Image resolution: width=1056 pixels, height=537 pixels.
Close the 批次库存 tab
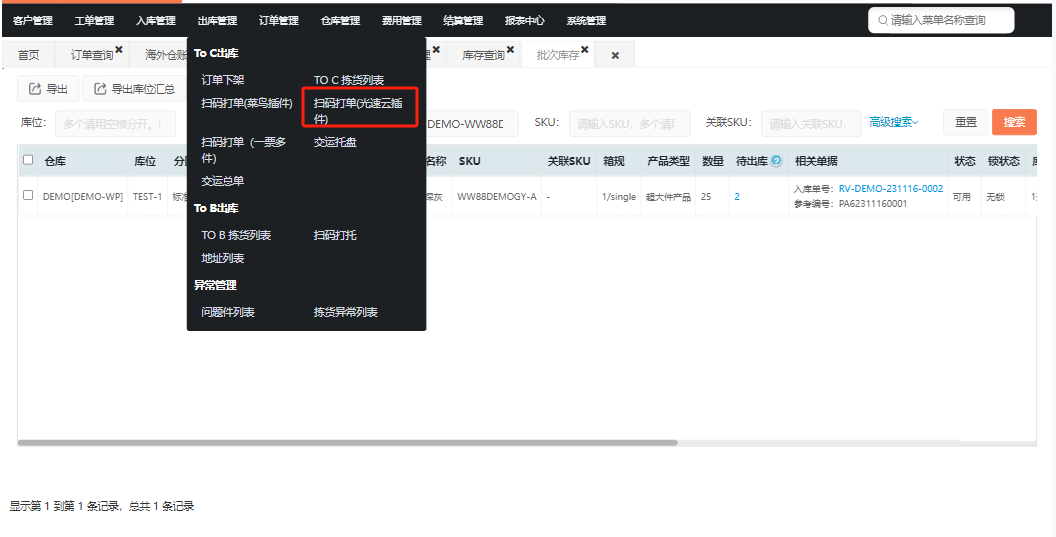tap(585, 50)
